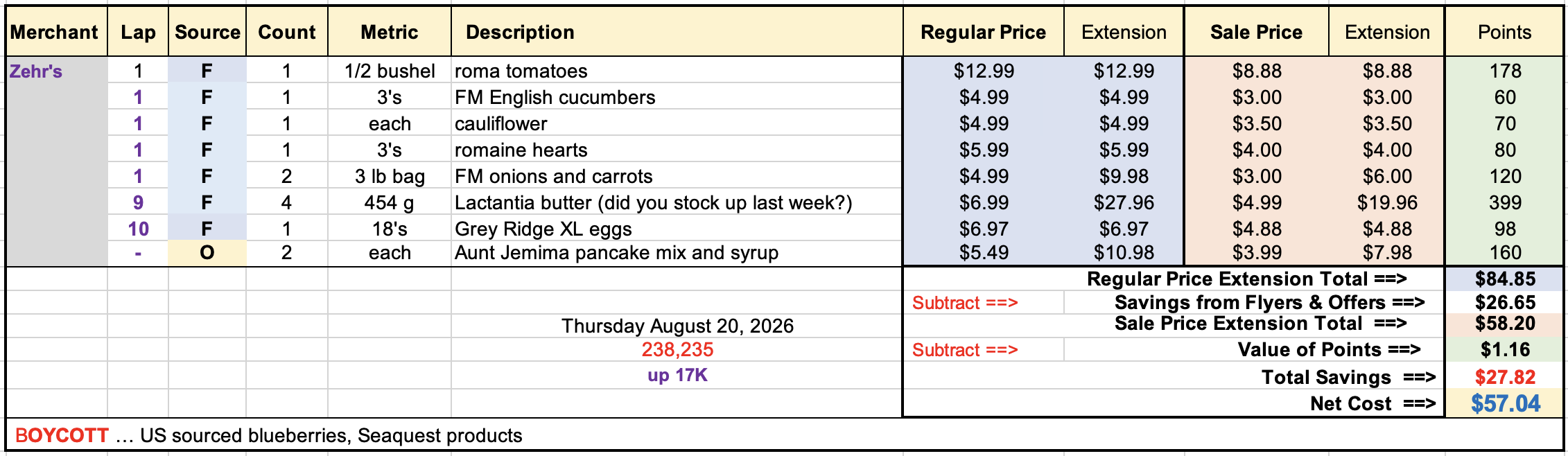Select the Aunt Jemima pancake mix cell
The image size is (1568, 456).
(x=677, y=253)
